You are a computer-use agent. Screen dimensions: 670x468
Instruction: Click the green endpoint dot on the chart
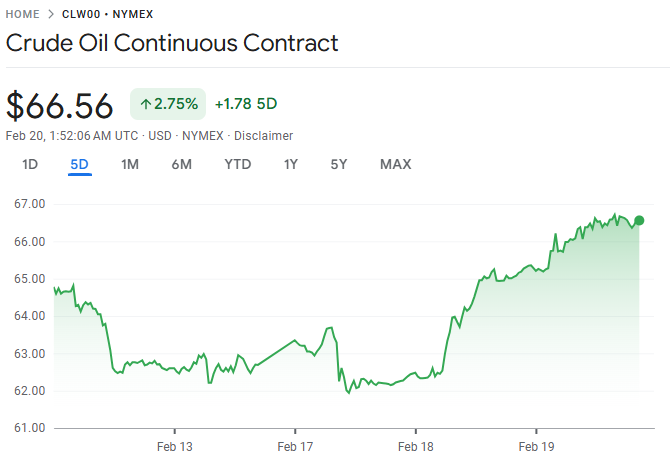[639, 221]
